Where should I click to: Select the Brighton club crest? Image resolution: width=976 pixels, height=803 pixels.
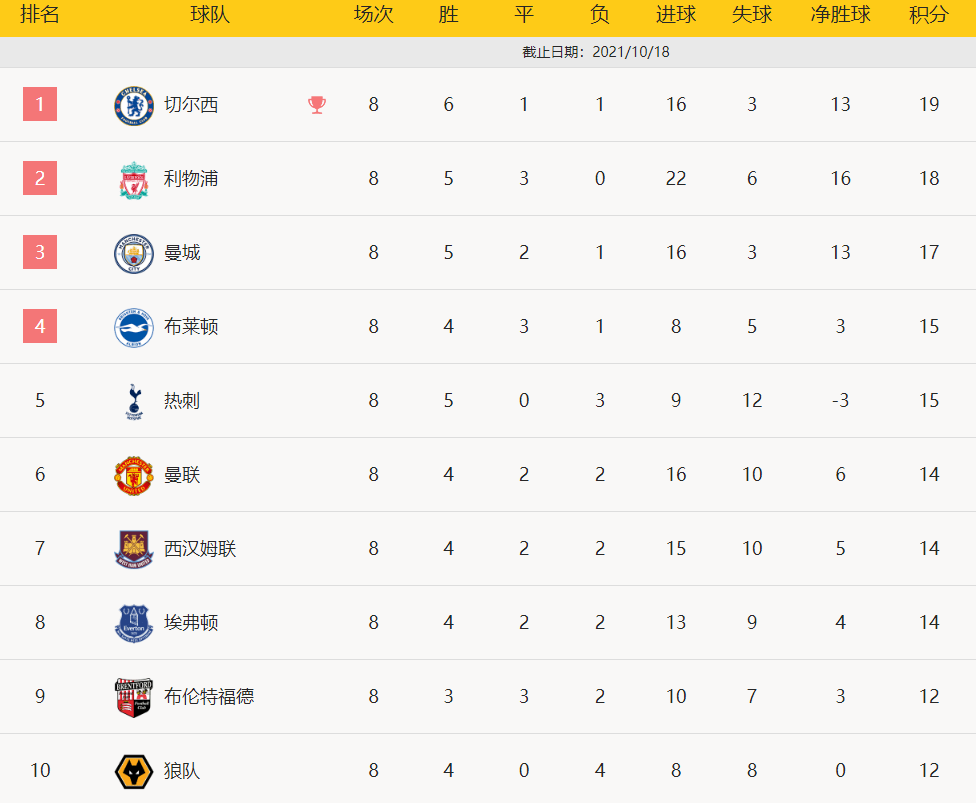(134, 327)
